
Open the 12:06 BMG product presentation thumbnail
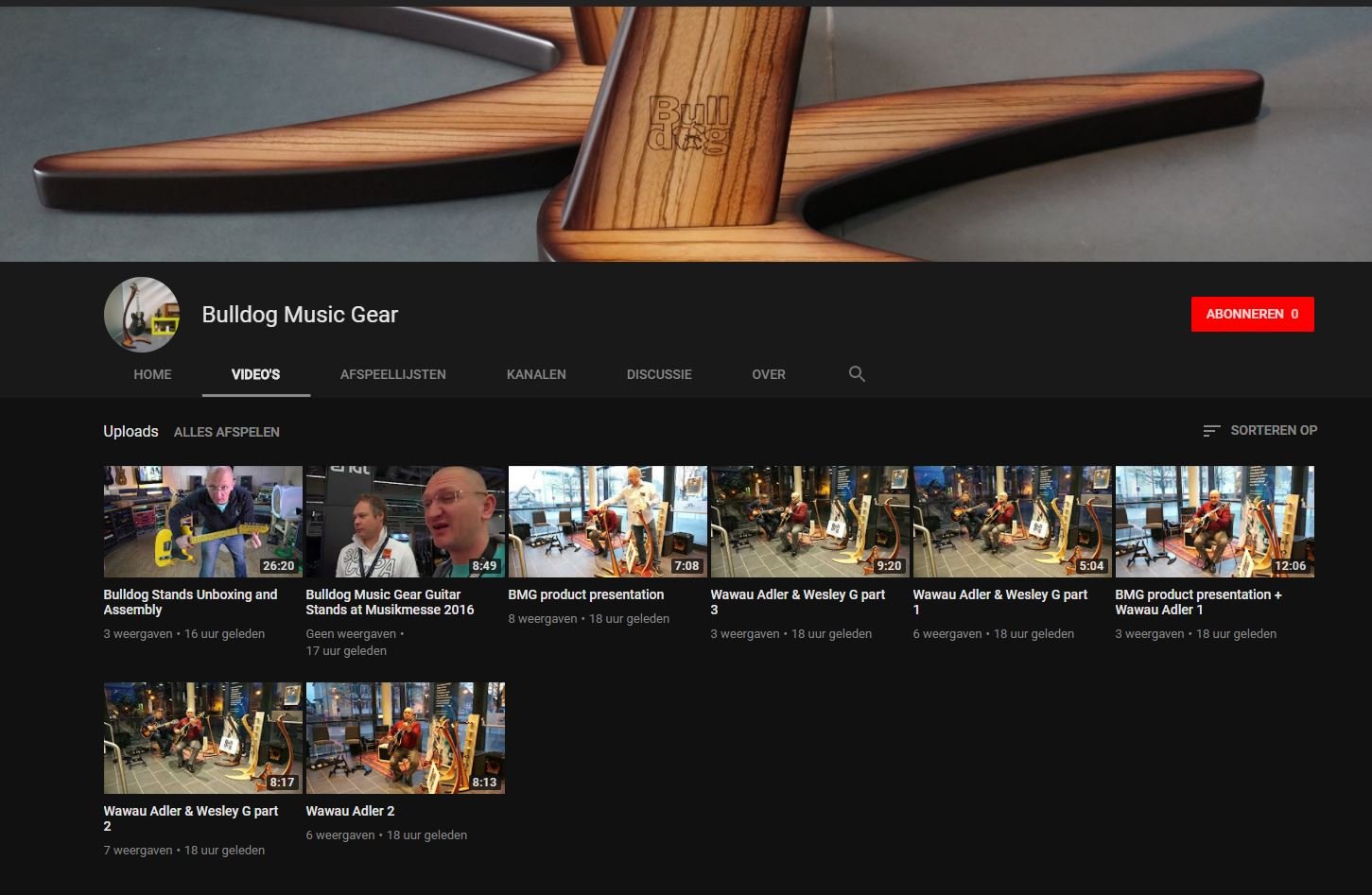click(x=1215, y=522)
